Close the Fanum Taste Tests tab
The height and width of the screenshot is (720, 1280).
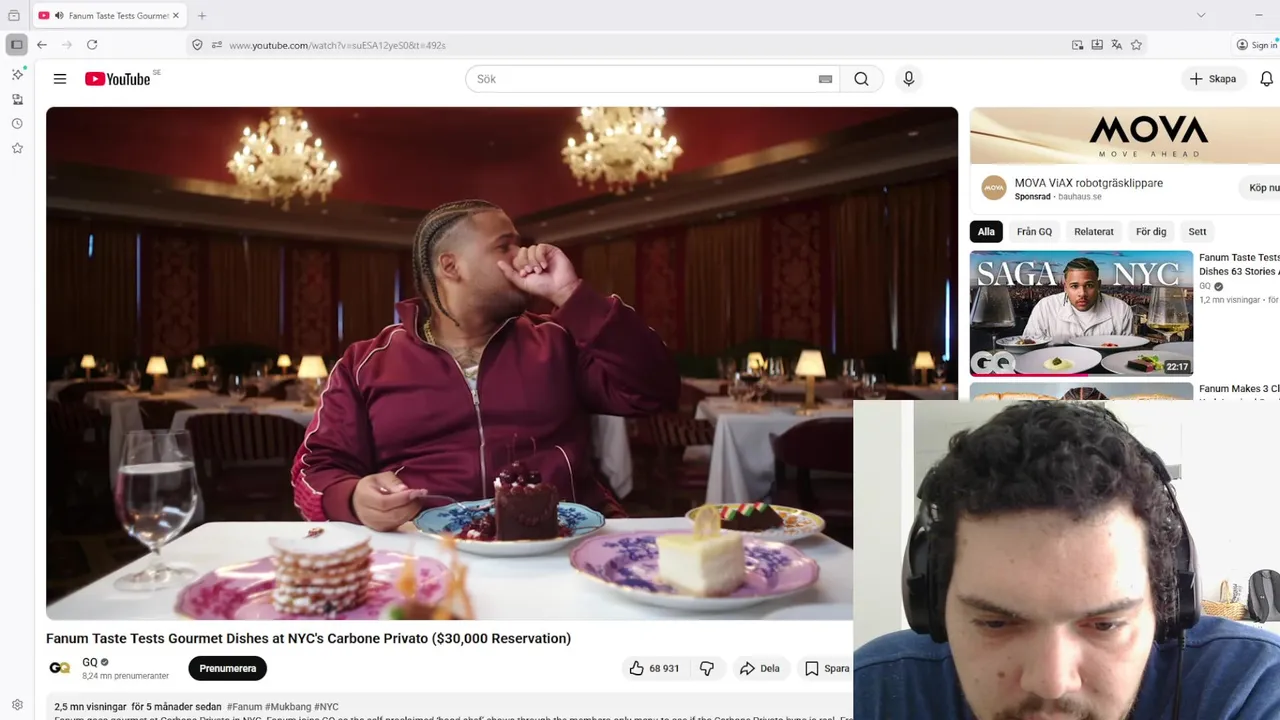pos(177,16)
